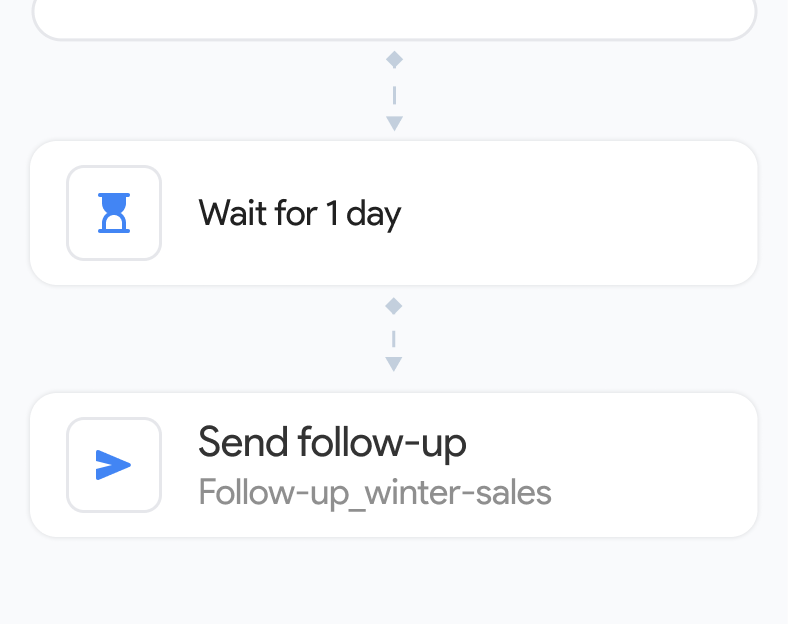The height and width of the screenshot is (624, 788).
Task: Click the dashed line above Send follow-up
Action: pos(394,338)
